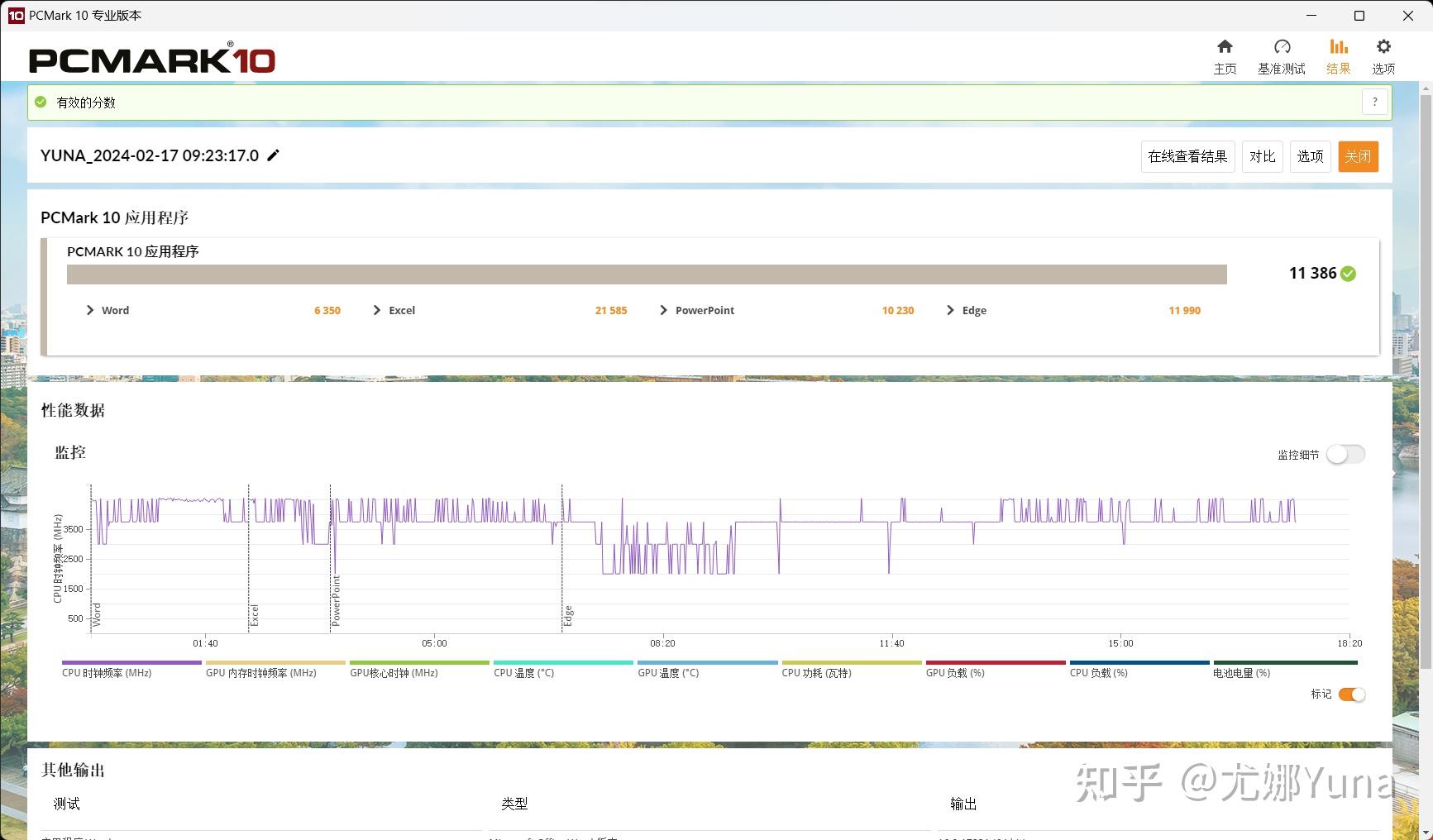
Task: Open the benchmark tests gauge icon
Action: tap(1282, 47)
